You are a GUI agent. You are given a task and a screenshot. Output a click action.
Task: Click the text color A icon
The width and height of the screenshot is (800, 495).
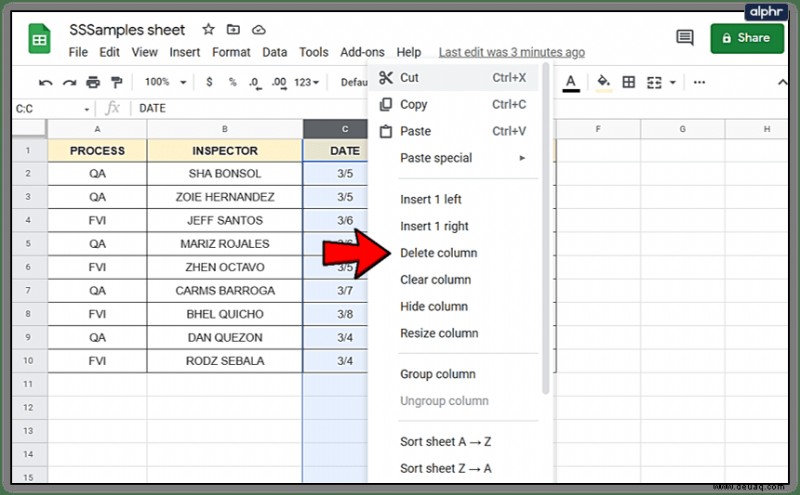[x=571, y=82]
